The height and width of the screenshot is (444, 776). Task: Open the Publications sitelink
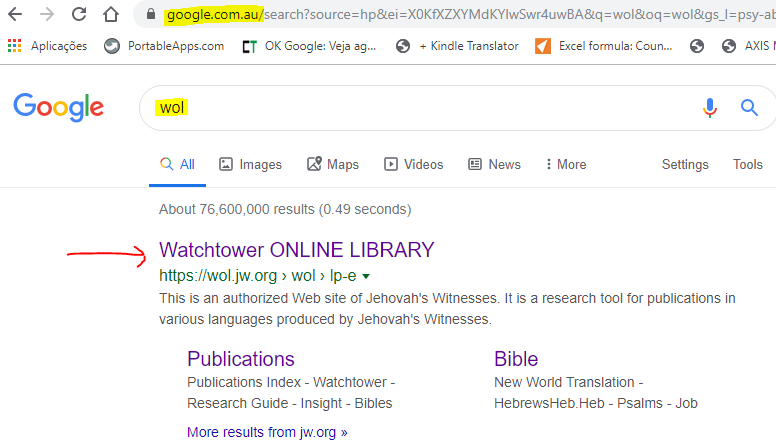[241, 359]
